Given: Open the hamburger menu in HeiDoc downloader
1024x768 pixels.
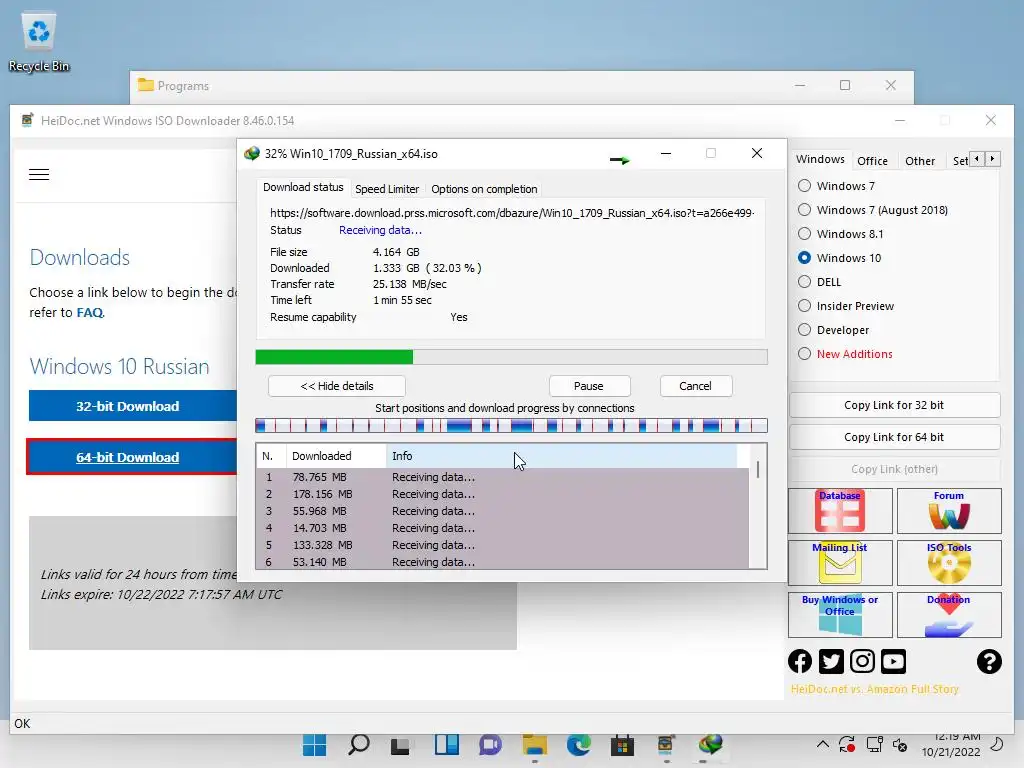Looking at the screenshot, I should tap(39, 174).
